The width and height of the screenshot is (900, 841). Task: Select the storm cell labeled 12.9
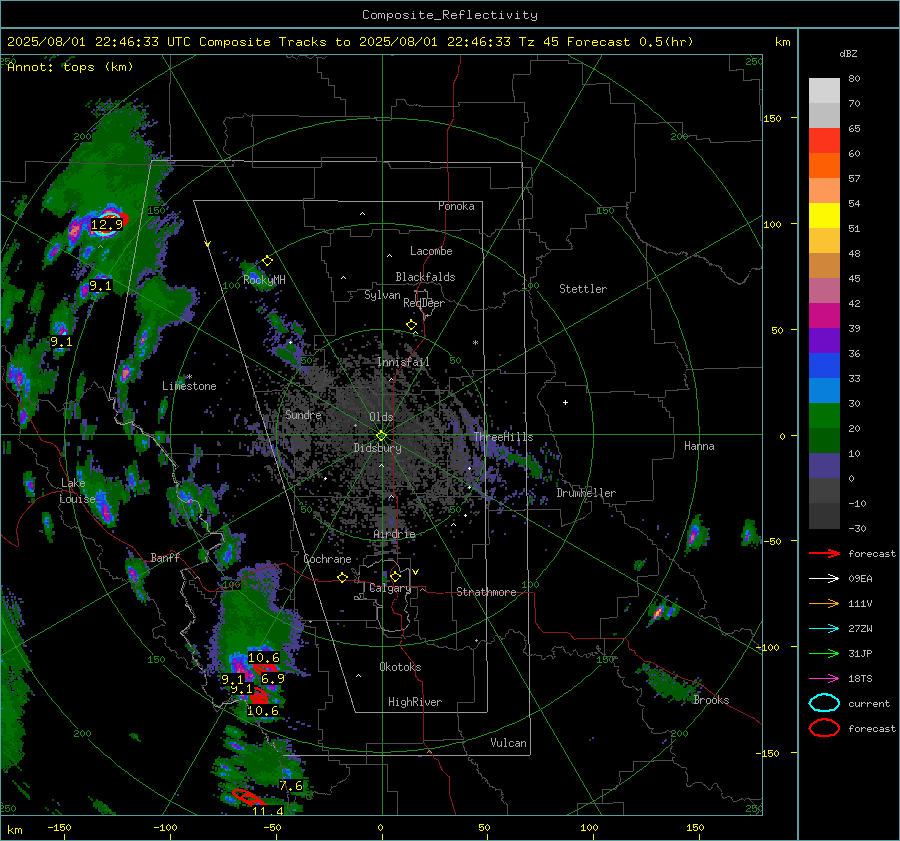pyautogui.click(x=108, y=222)
